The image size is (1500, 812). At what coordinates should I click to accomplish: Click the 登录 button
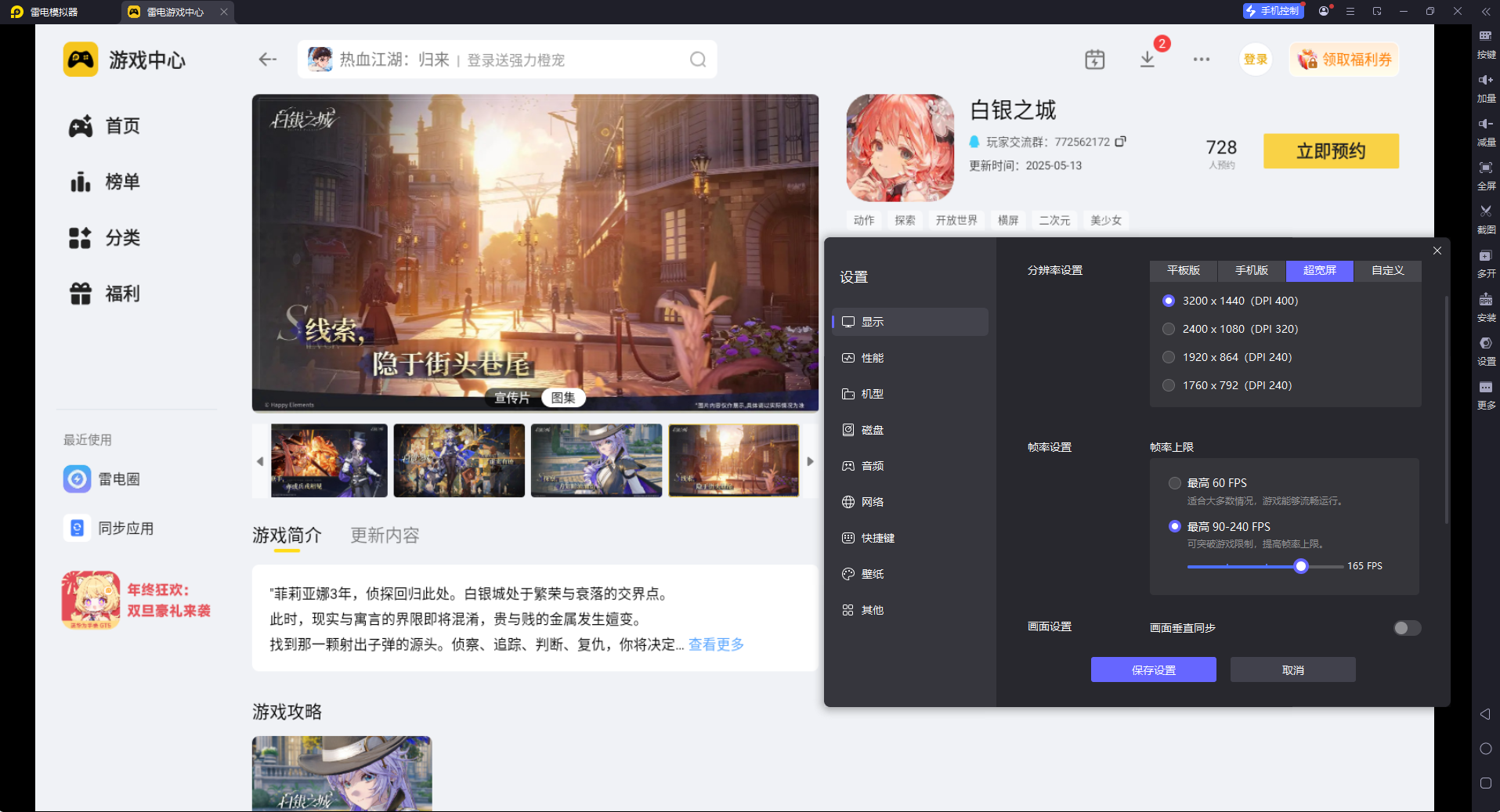point(1256,60)
